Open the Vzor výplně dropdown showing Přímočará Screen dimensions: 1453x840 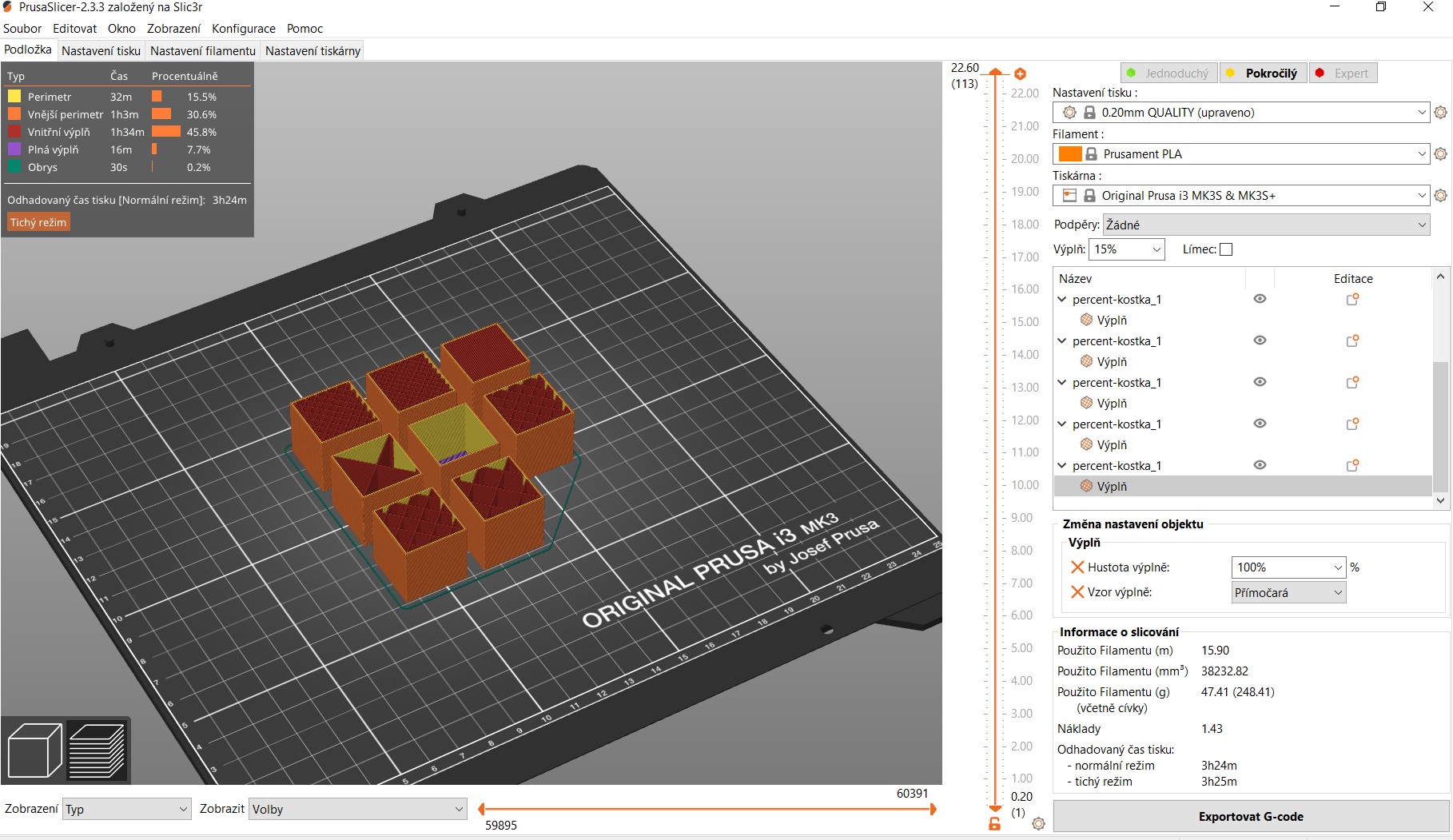(x=1288, y=592)
